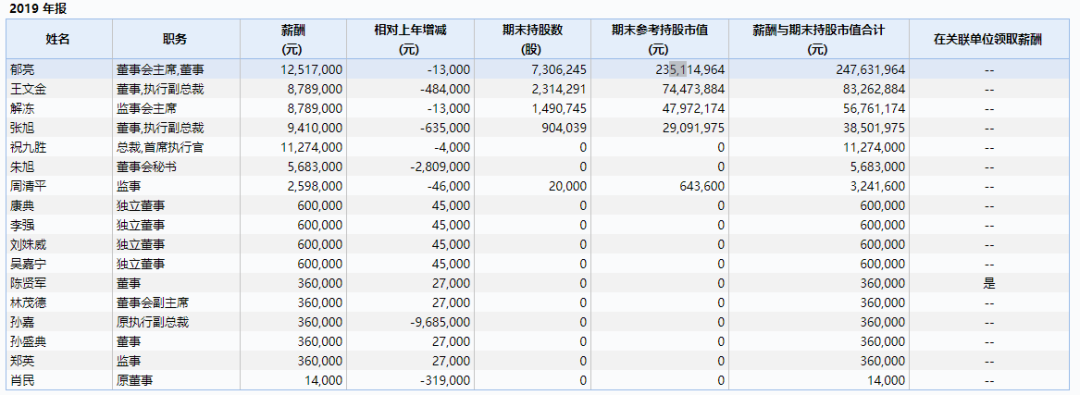Click salary value 14,000 in 薪酬 column
Image resolution: width=1080 pixels, height=395 pixels.
click(324, 380)
